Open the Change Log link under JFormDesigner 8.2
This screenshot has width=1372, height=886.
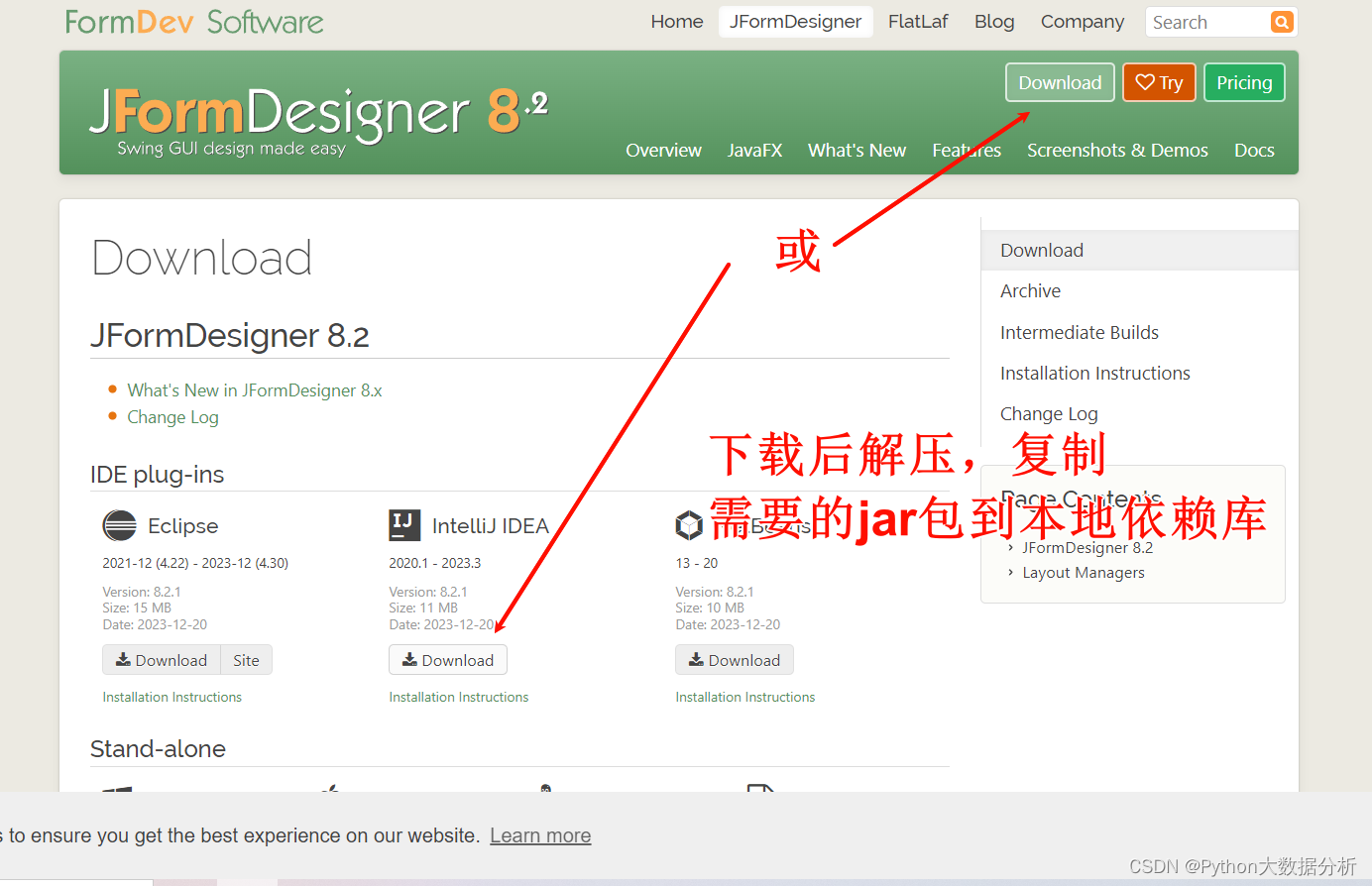172,417
